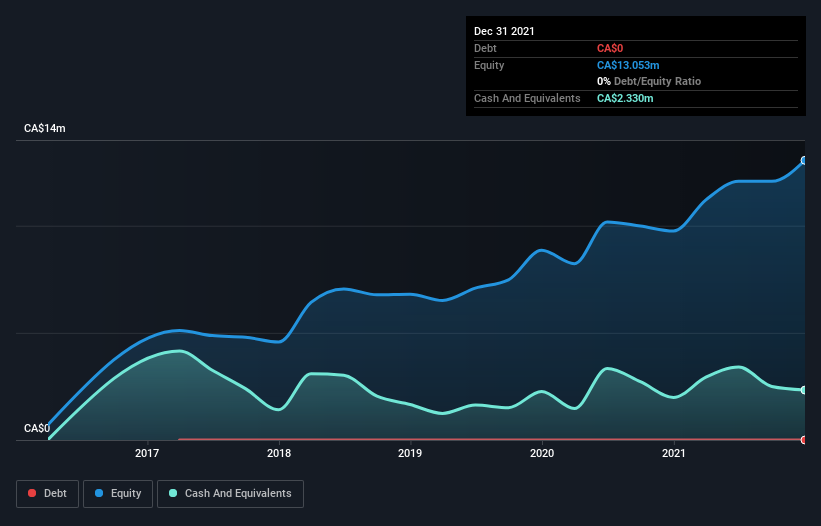Click the 2019 x-axis label
Screen dimensions: 821x526
pos(410,453)
